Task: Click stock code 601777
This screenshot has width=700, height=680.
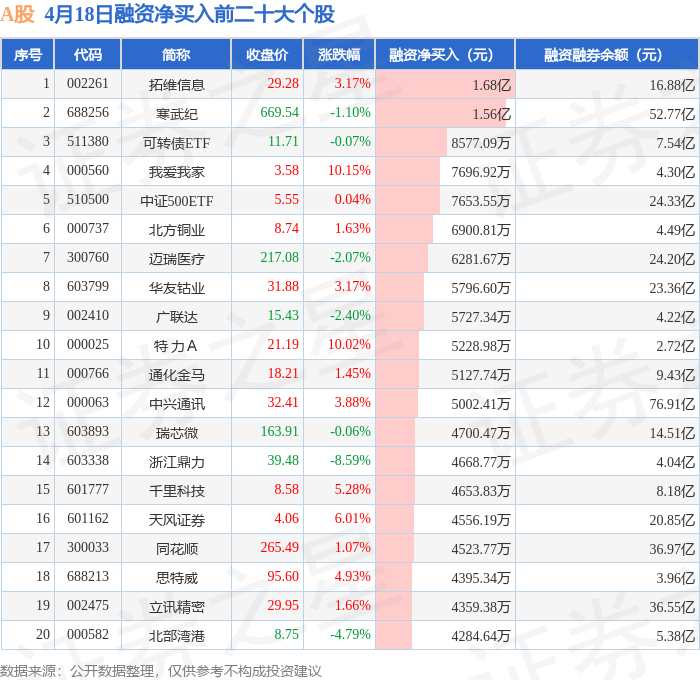Action: 88,489
